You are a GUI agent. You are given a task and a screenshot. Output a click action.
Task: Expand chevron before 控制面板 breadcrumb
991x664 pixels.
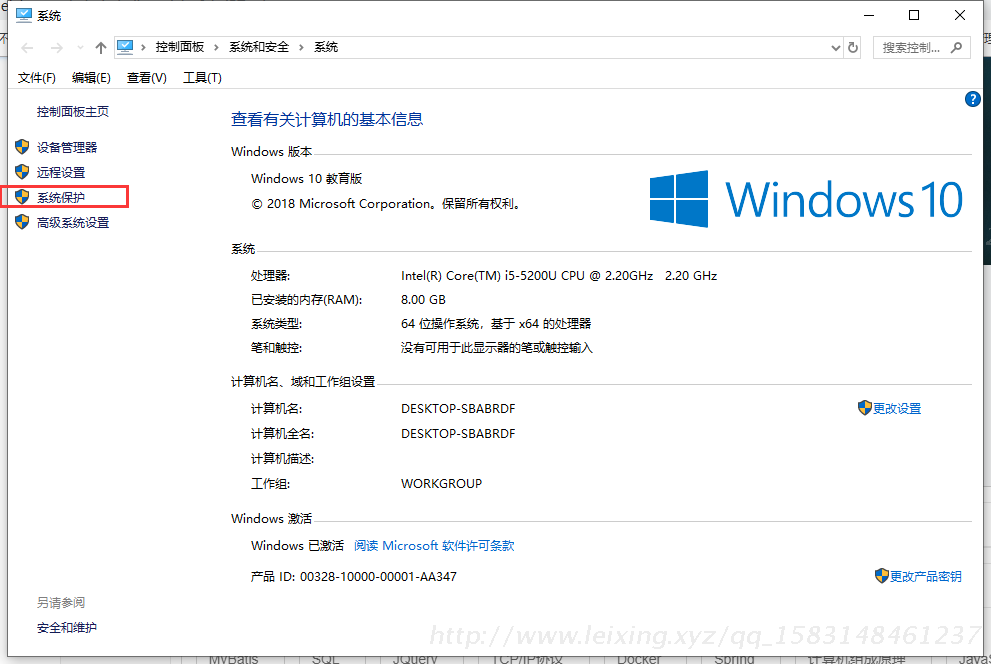pos(143,47)
